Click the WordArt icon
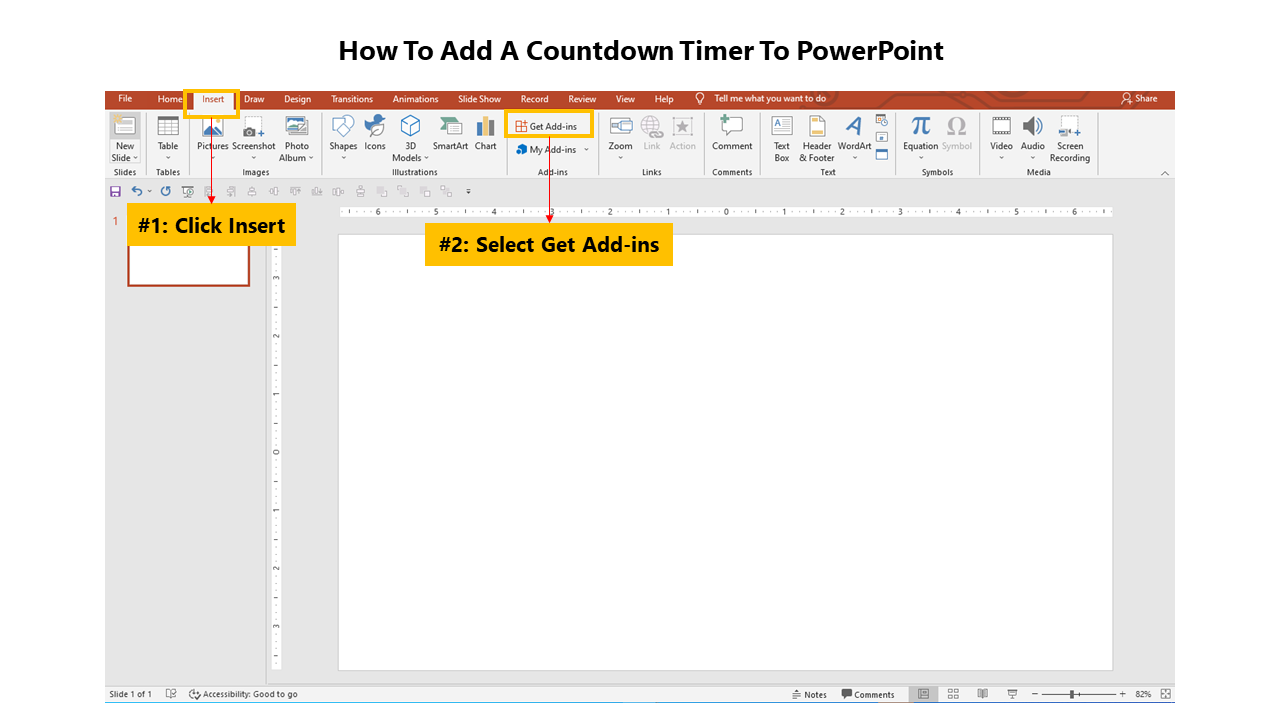The width and height of the screenshot is (1280, 720). 853,126
